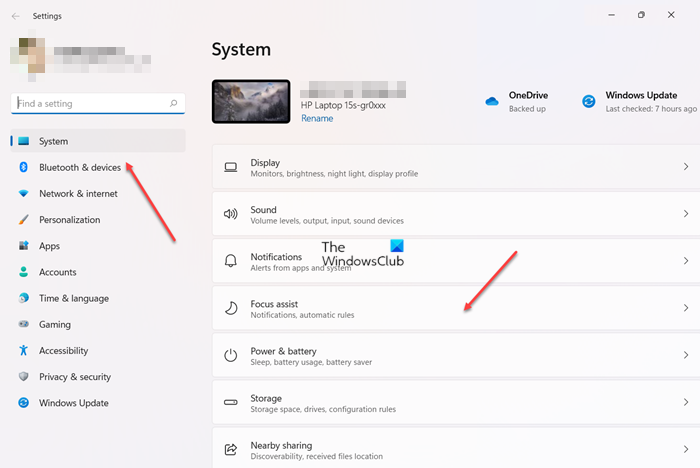Click the Storage drive icon
700x468 pixels.
(231, 402)
